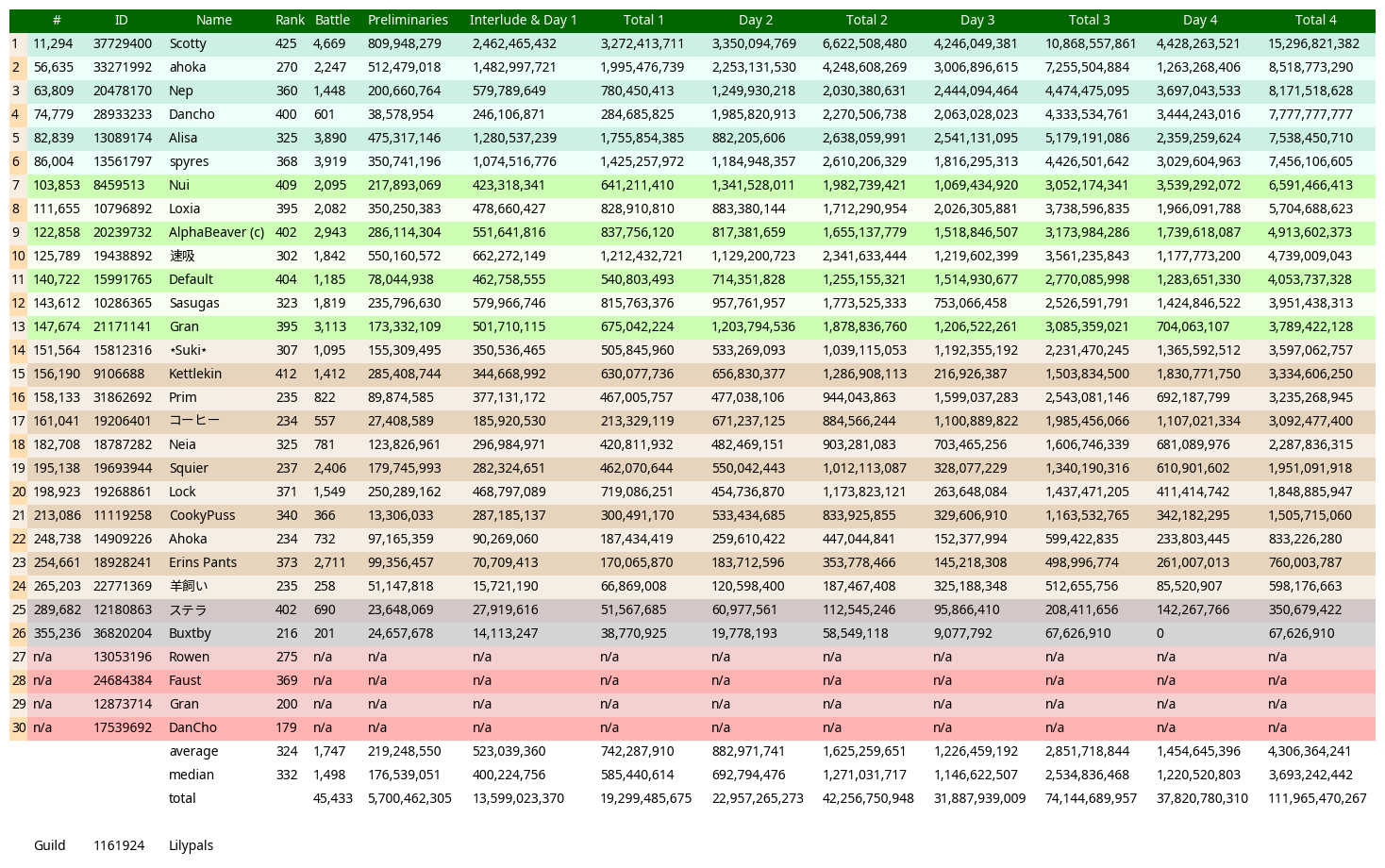Select the 'median' row label

192,775
